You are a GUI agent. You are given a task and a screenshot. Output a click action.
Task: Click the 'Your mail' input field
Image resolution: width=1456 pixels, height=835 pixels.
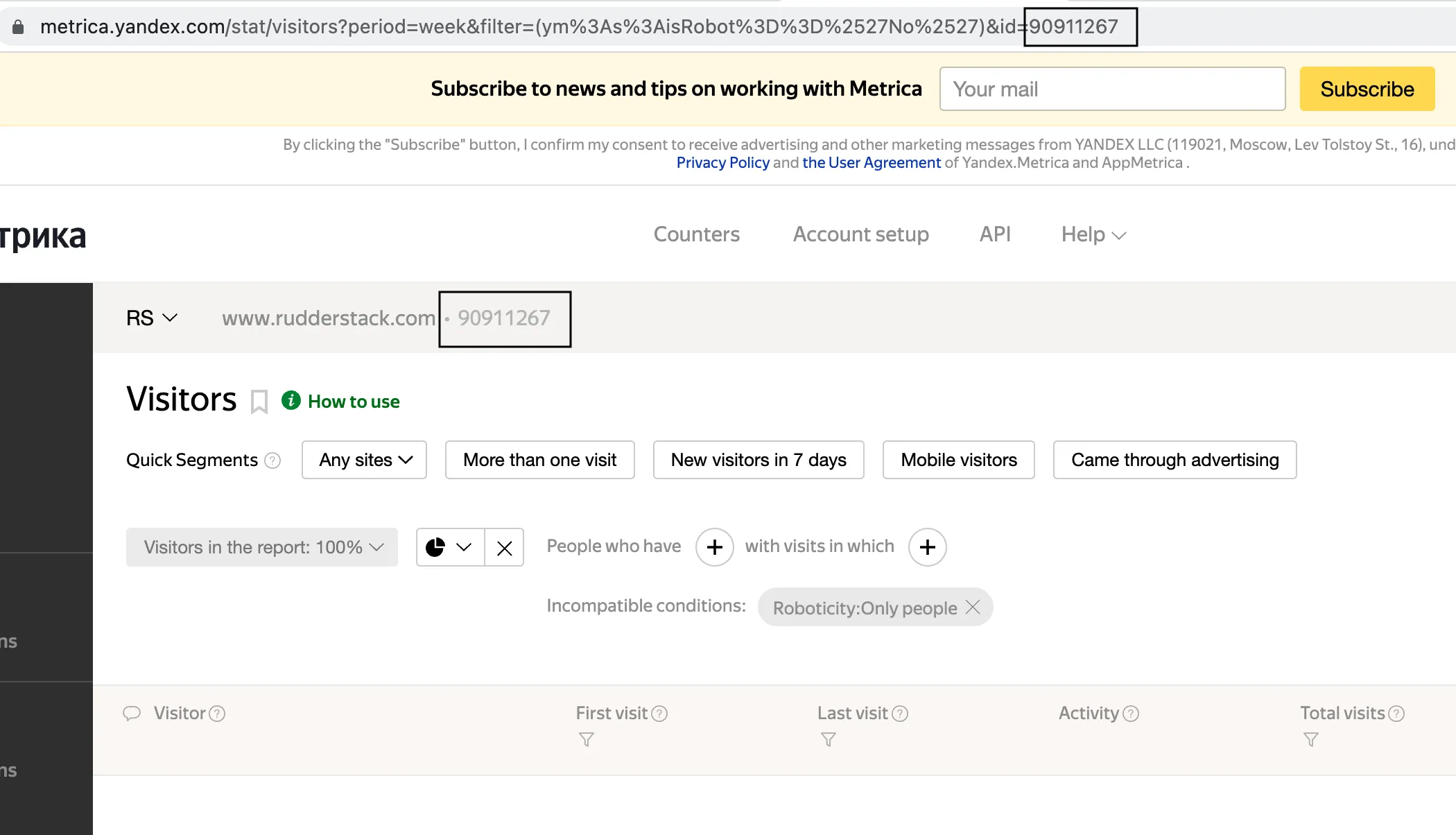tap(1112, 89)
